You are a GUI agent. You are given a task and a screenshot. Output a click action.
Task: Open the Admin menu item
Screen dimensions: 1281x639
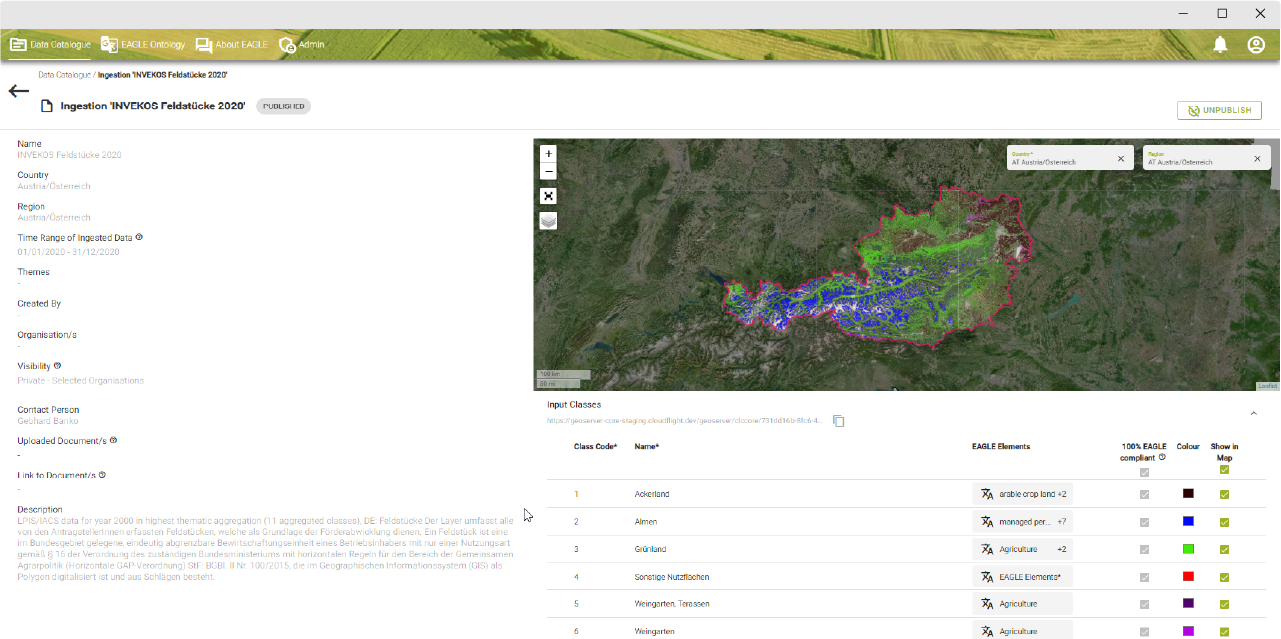point(301,45)
